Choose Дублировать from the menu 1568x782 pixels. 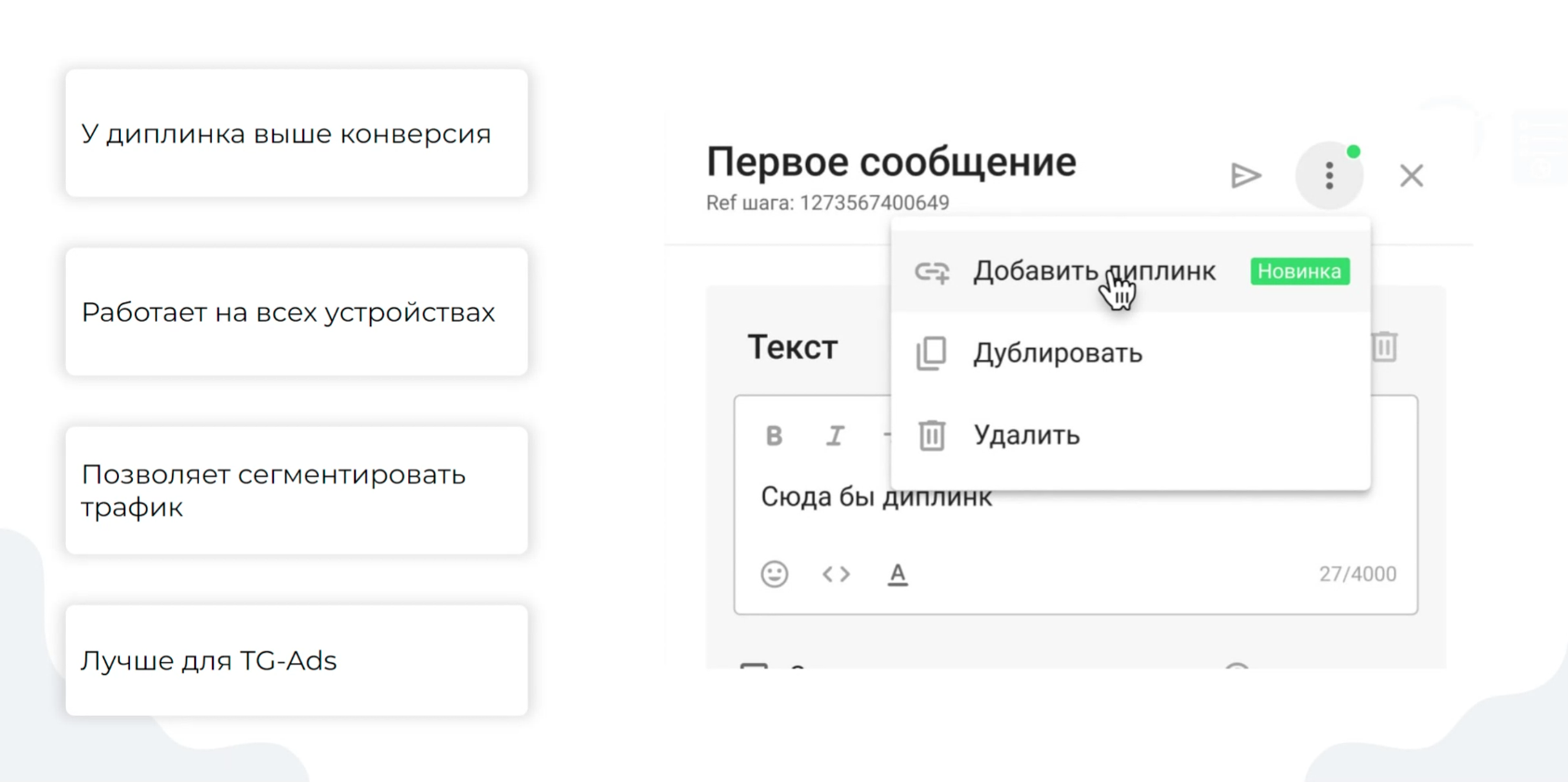point(1057,353)
